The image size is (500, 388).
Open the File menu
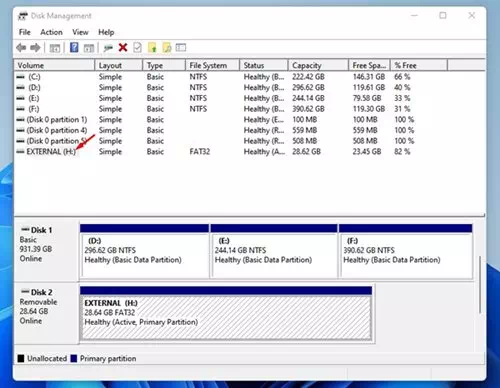point(25,32)
